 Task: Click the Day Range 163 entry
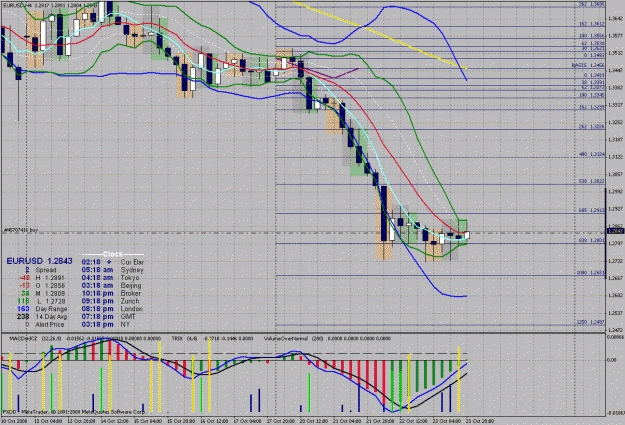(x=42, y=309)
